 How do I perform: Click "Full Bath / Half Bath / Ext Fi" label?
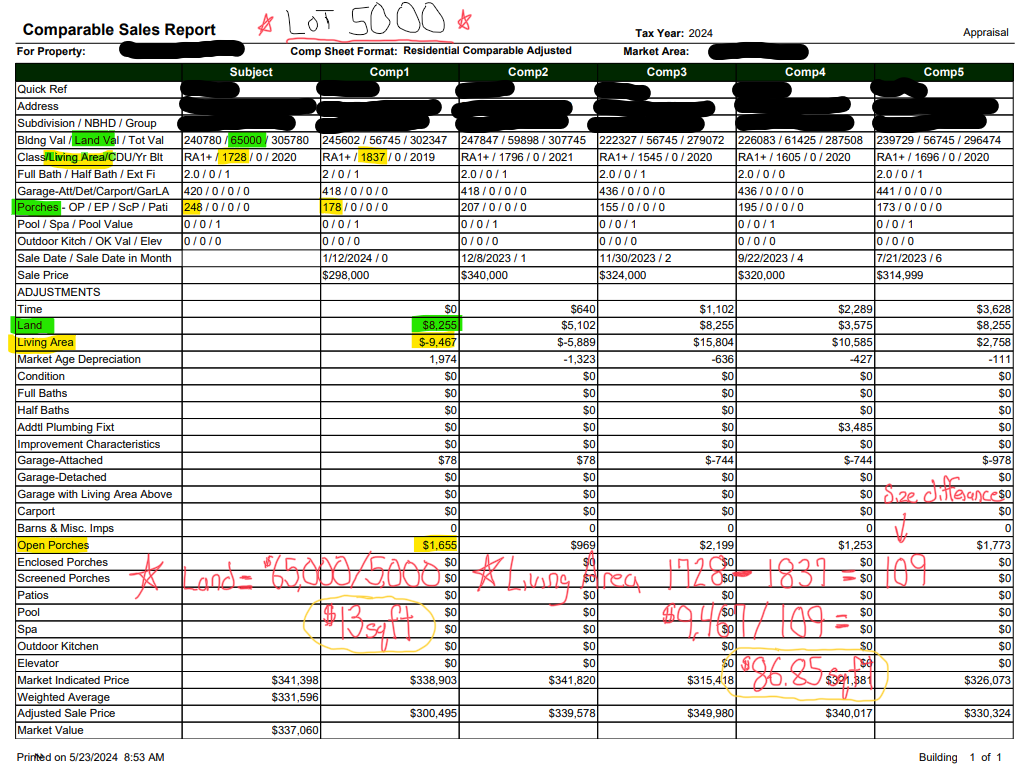pos(86,175)
